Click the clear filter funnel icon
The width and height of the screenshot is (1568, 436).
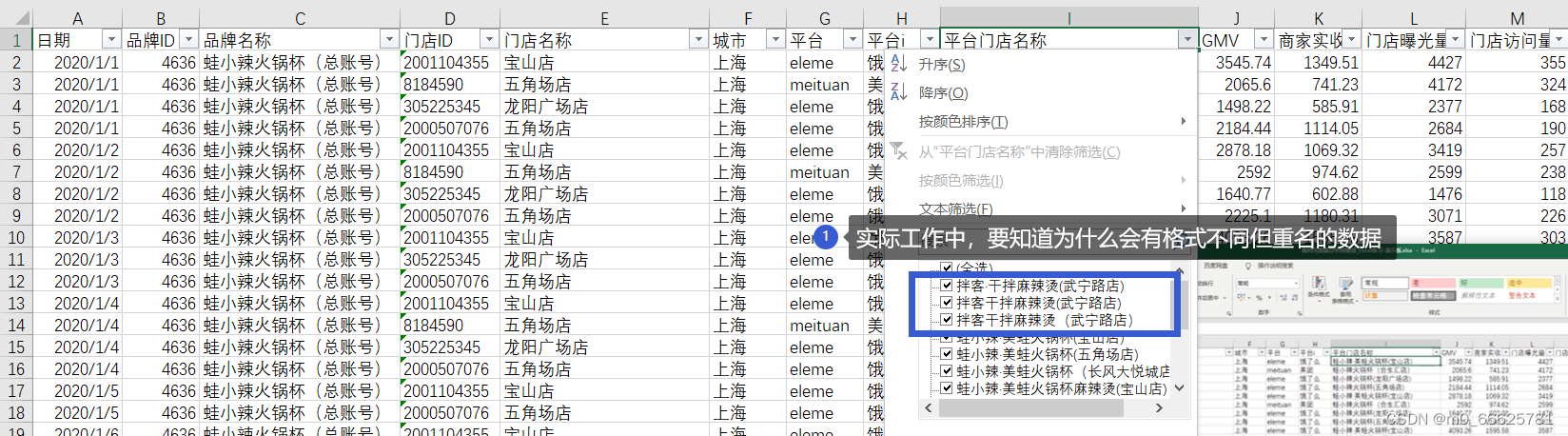tap(899, 150)
